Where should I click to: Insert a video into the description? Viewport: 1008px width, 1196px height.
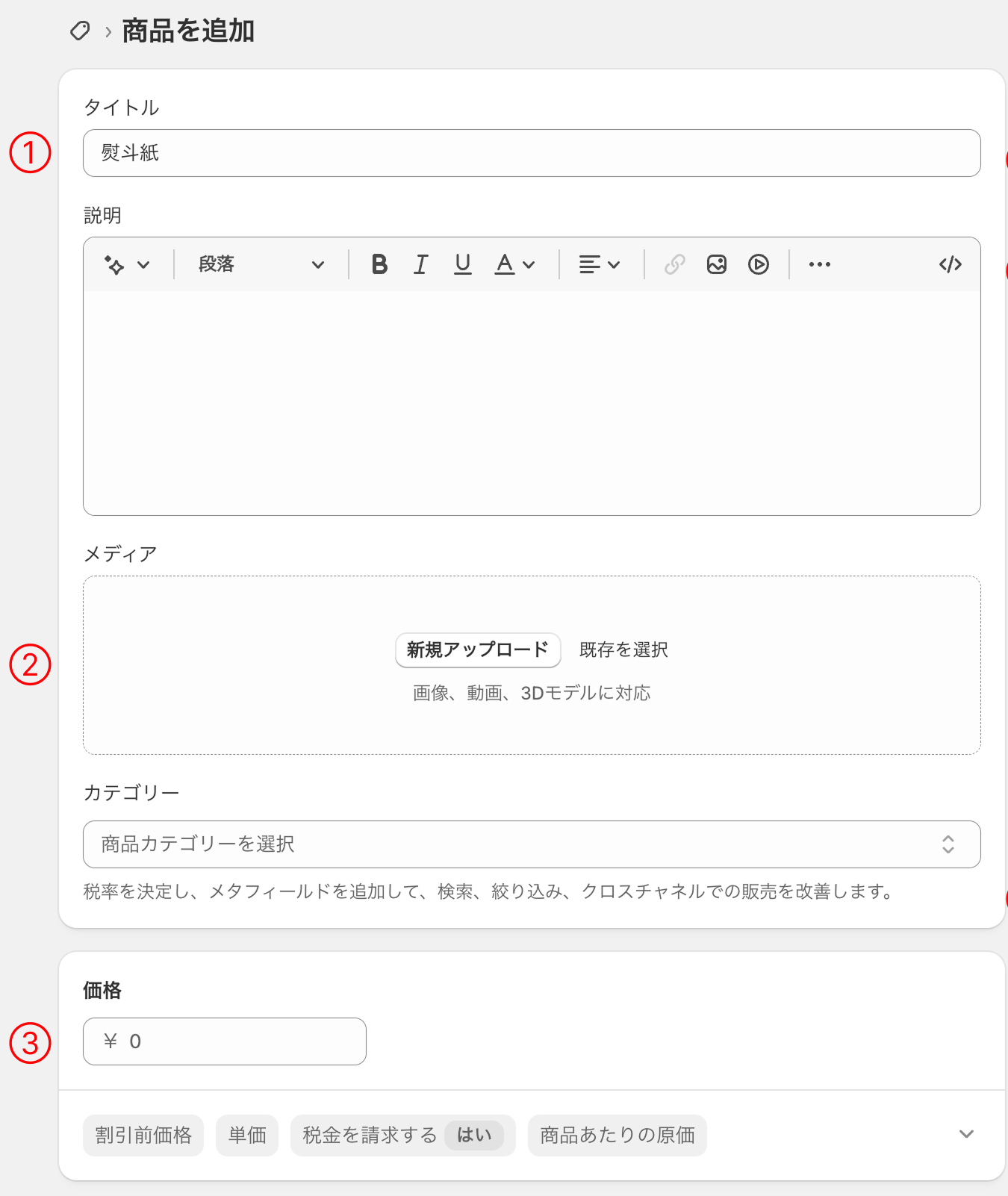(x=759, y=264)
